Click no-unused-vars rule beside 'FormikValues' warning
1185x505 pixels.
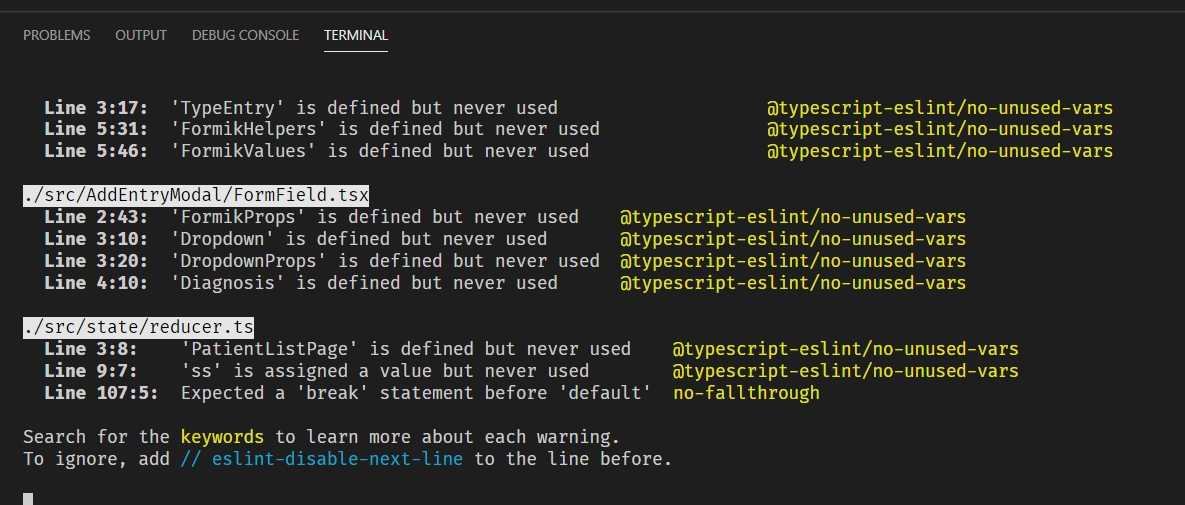(940, 151)
